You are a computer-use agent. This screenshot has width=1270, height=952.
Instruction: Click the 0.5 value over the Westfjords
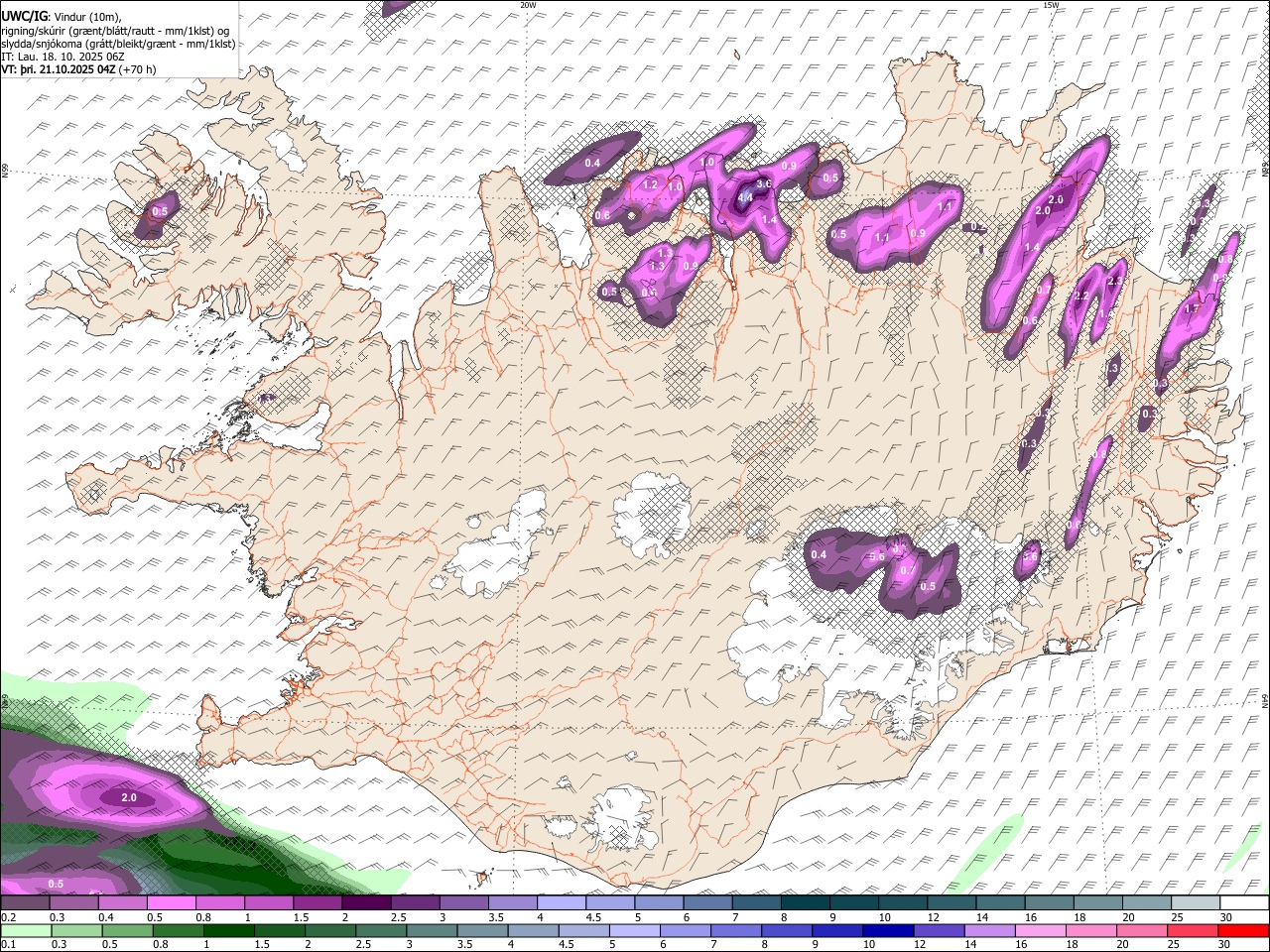[160, 211]
